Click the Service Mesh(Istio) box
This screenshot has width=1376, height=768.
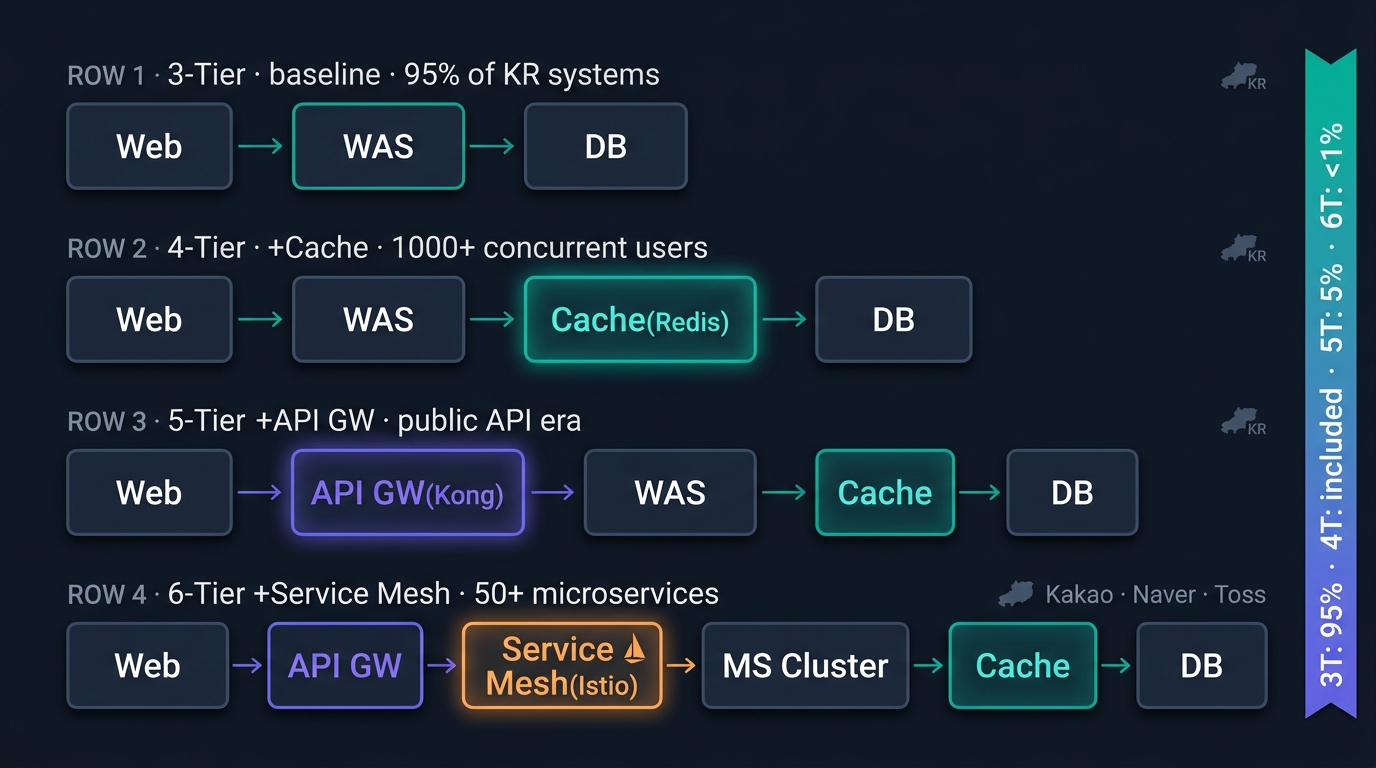point(562,665)
